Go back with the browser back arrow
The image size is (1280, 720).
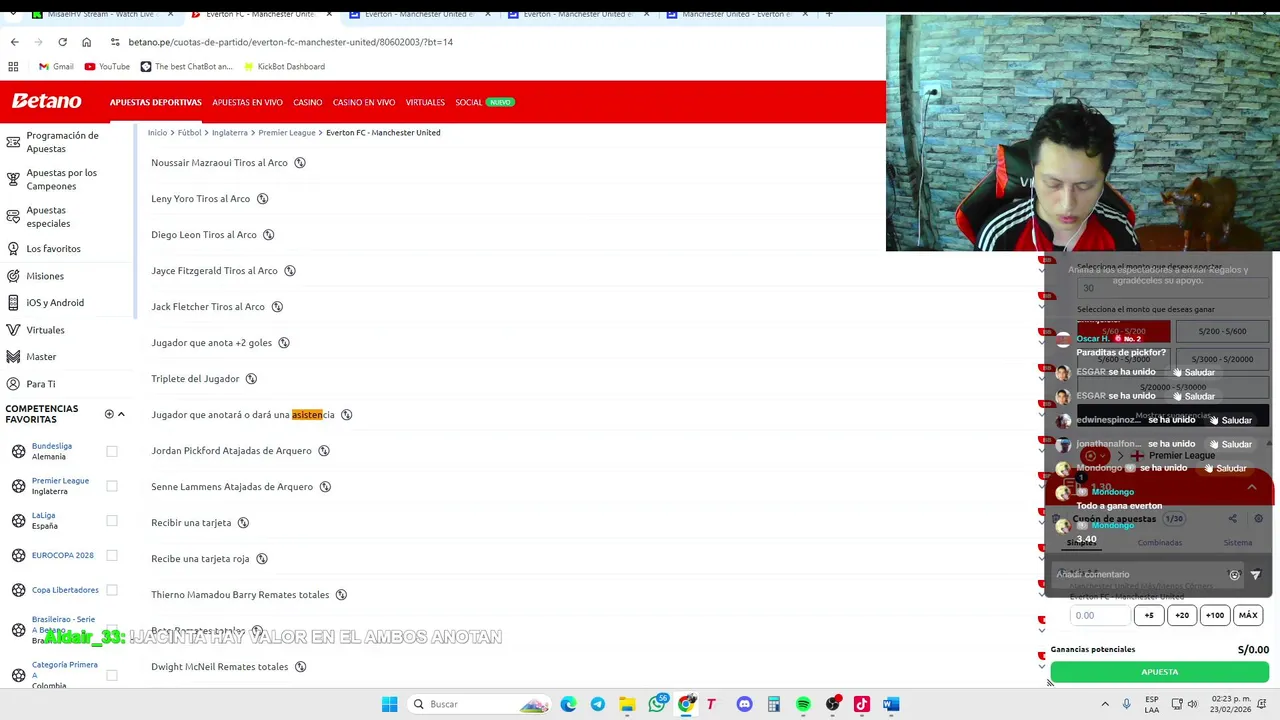click(14, 42)
